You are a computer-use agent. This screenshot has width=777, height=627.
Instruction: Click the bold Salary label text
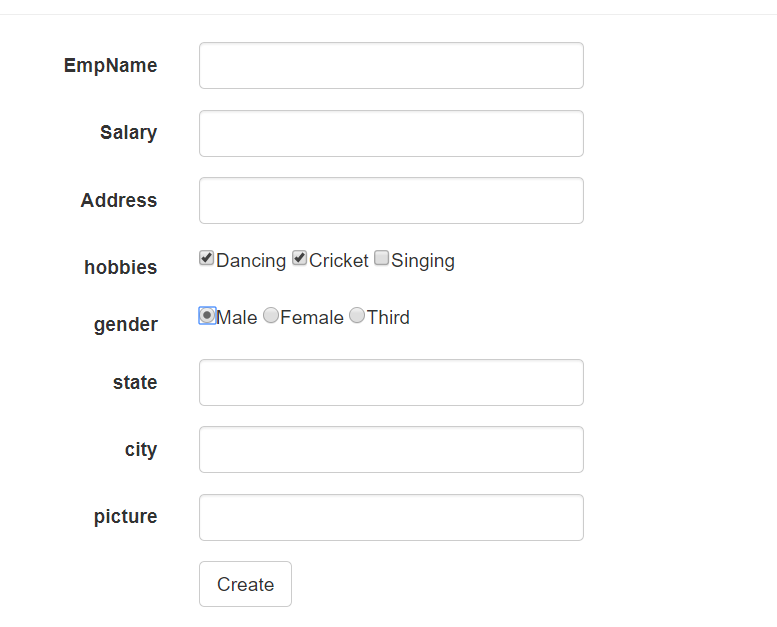tap(128, 133)
